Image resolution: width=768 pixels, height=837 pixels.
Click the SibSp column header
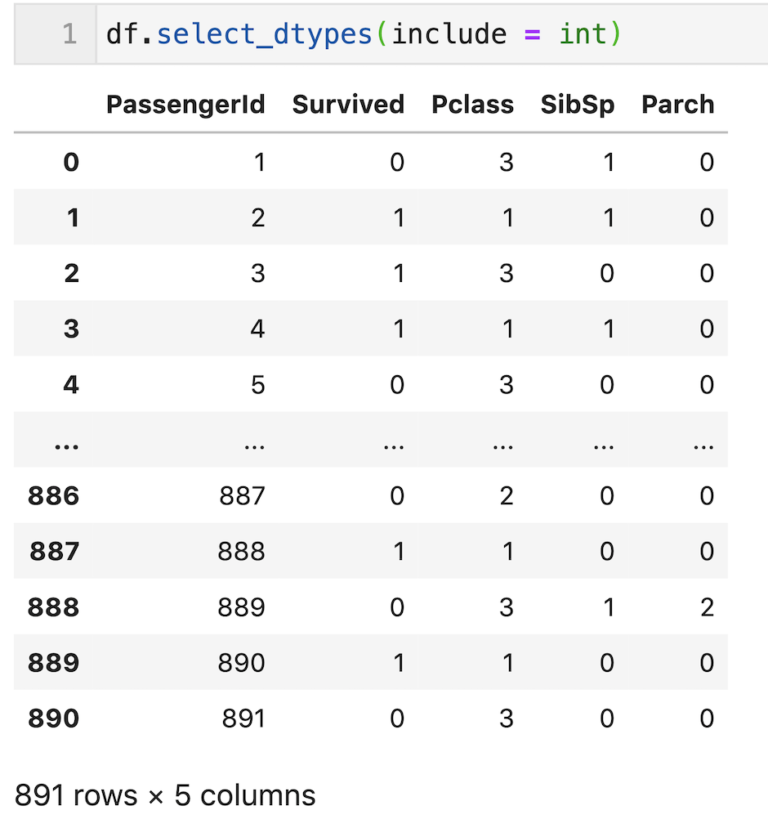(577, 105)
